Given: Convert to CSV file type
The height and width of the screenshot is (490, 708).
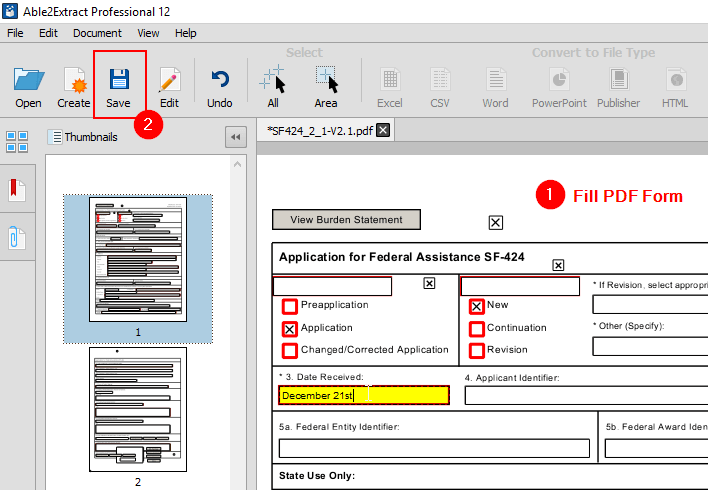Looking at the screenshot, I should pyautogui.click(x=440, y=88).
